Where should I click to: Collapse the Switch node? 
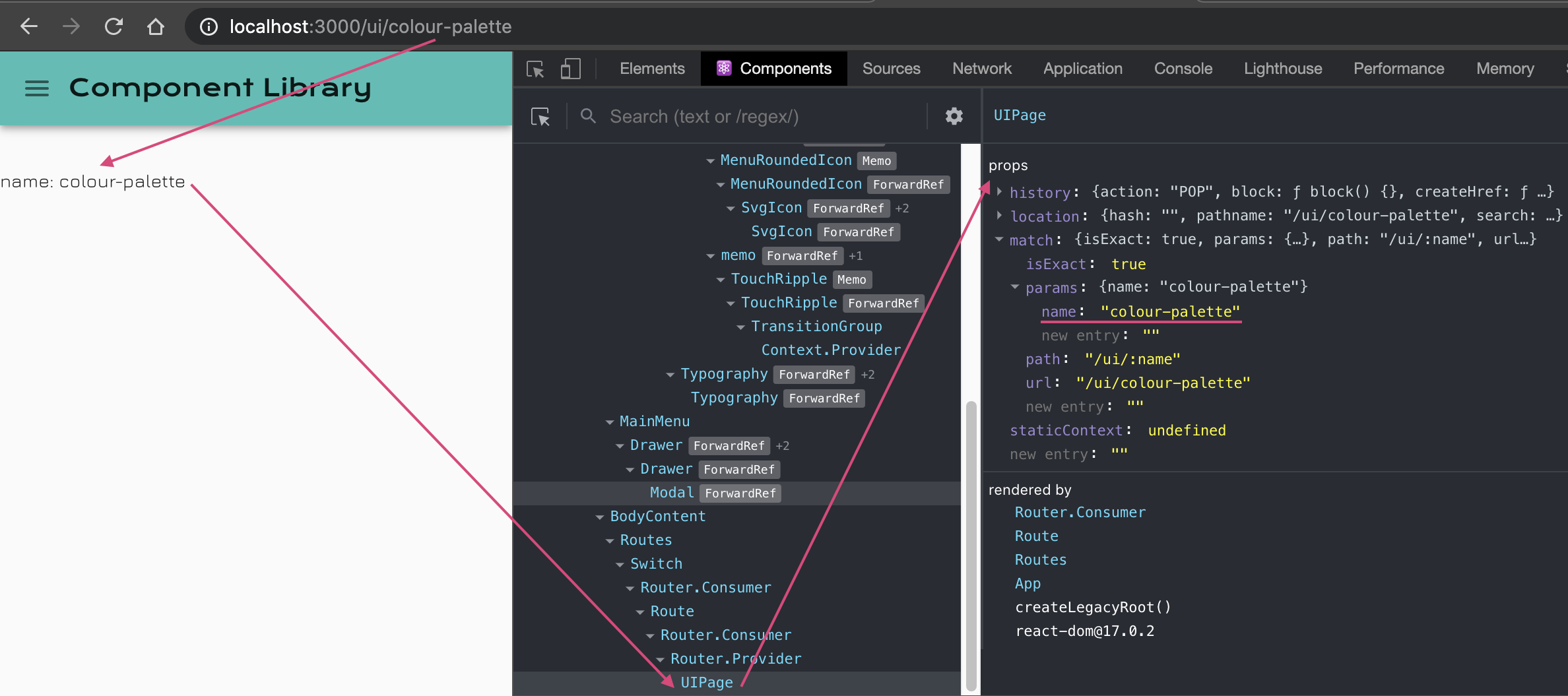pos(620,565)
